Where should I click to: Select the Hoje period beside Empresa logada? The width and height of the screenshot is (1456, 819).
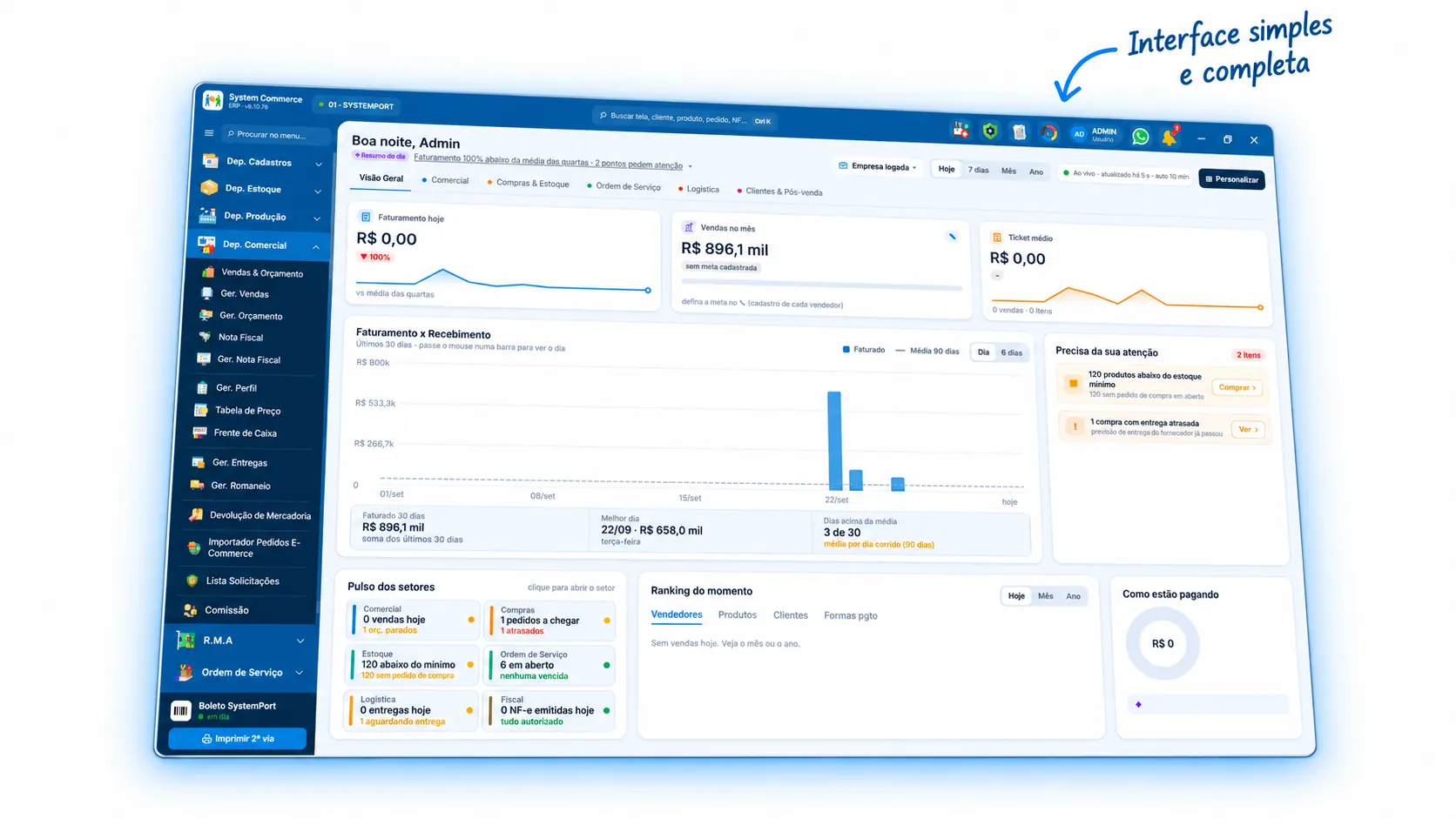(x=946, y=169)
